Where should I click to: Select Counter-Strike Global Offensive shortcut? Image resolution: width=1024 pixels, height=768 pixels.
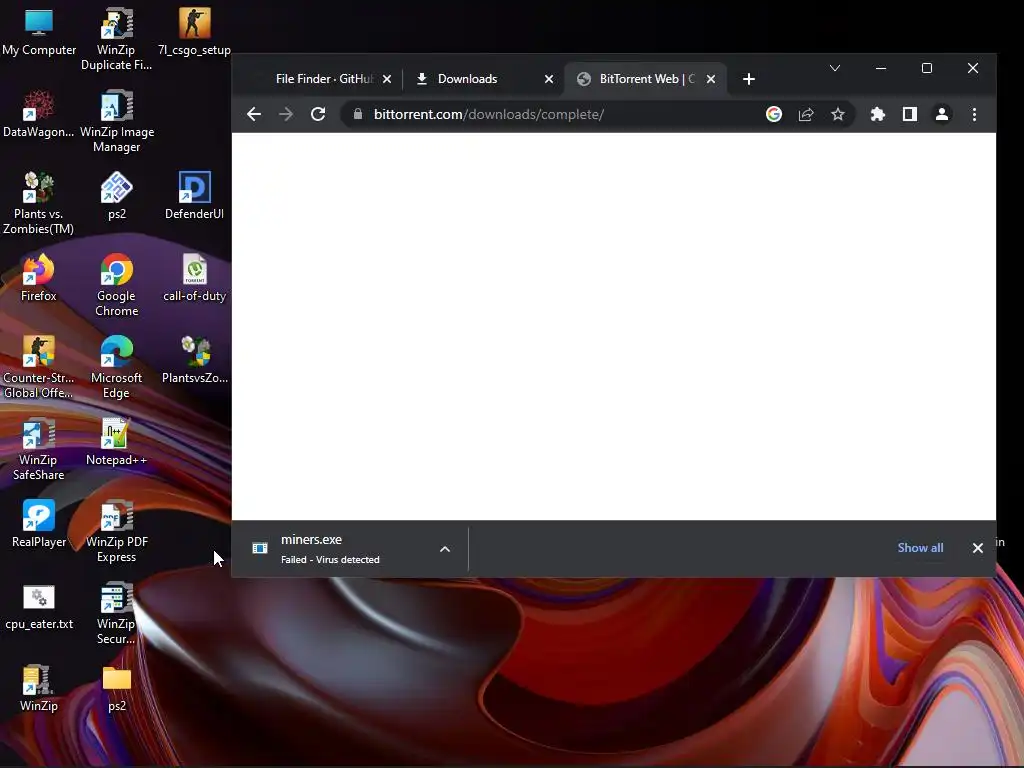(x=39, y=367)
